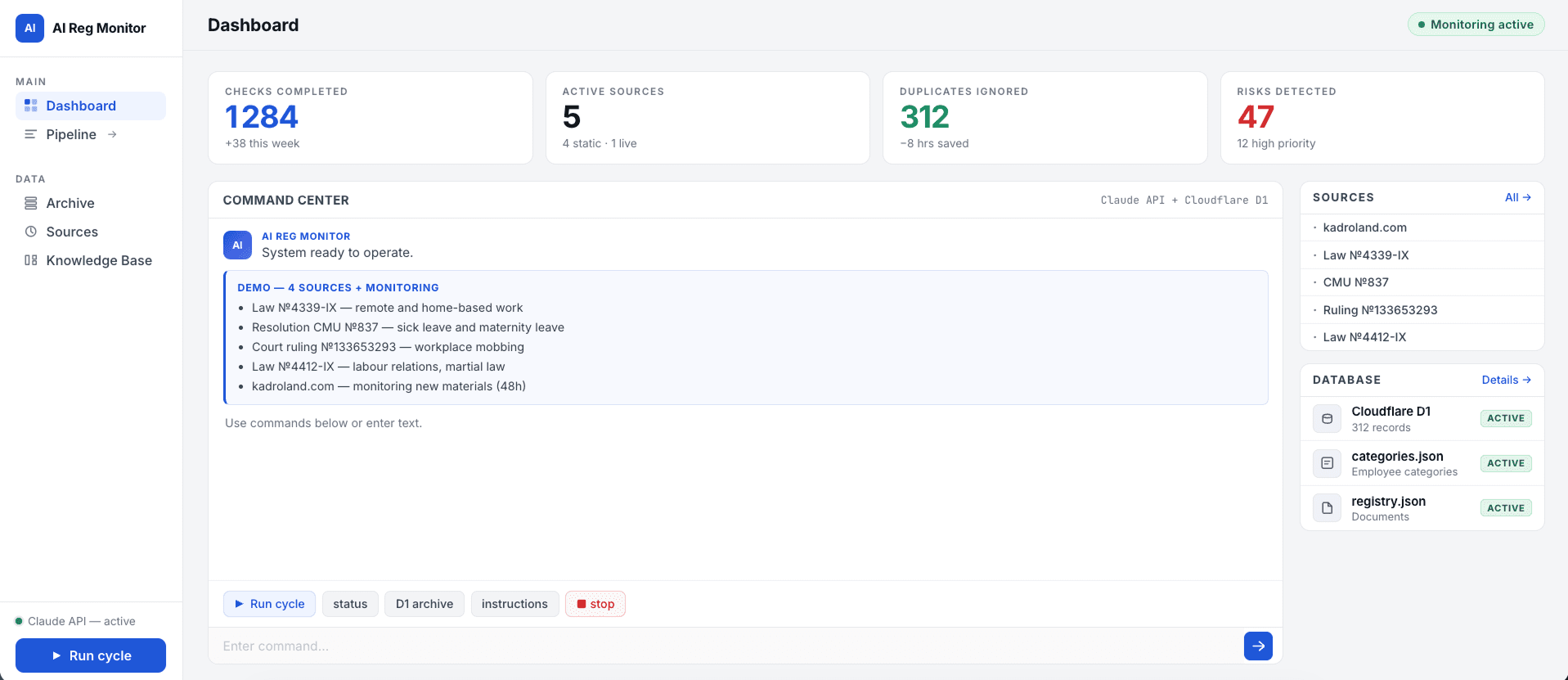This screenshot has width=1568, height=680.
Task: Click the Active Sources card
Action: click(x=708, y=118)
